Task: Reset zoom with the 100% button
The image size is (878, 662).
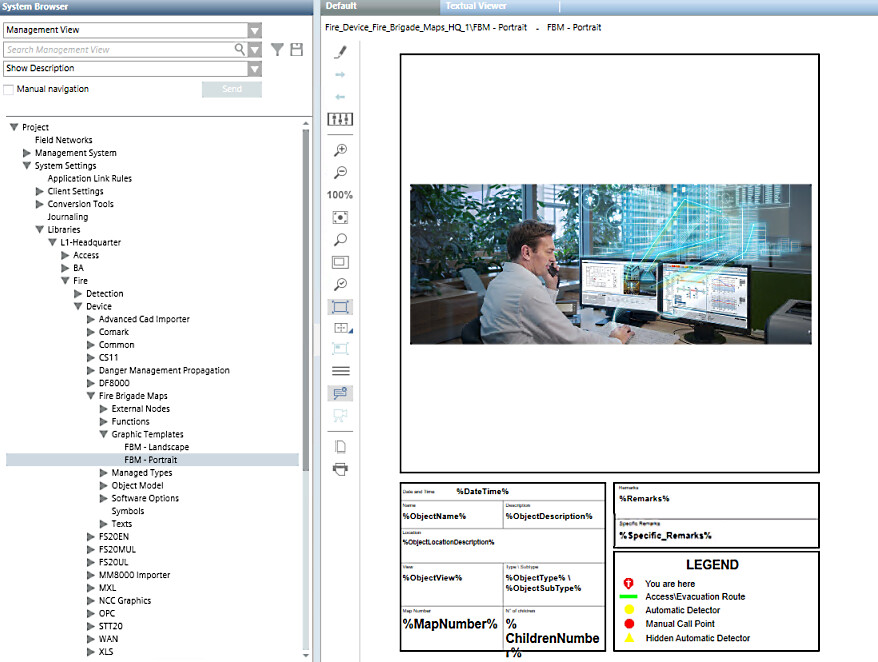Action: 340,195
